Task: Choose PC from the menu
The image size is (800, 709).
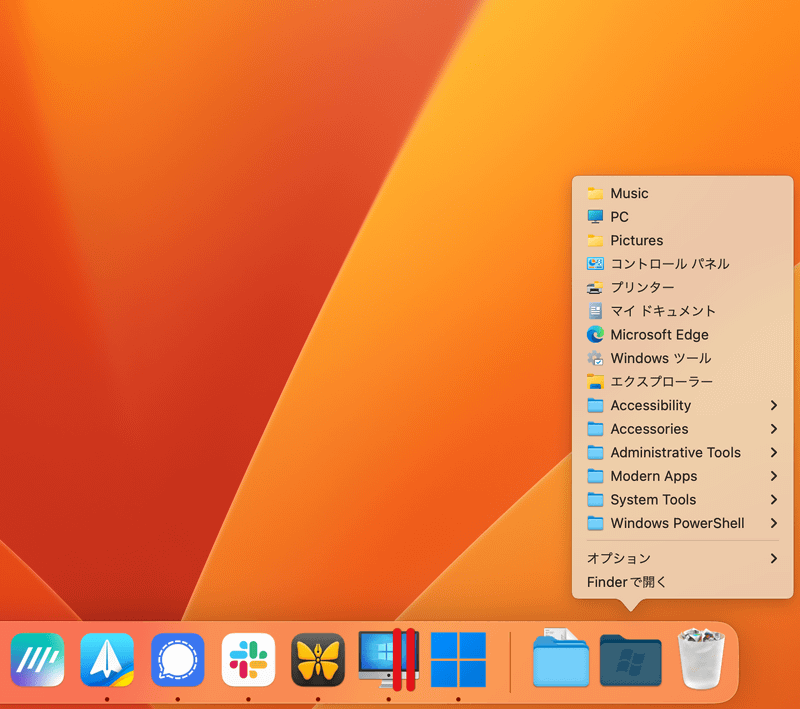Action: tap(683, 217)
